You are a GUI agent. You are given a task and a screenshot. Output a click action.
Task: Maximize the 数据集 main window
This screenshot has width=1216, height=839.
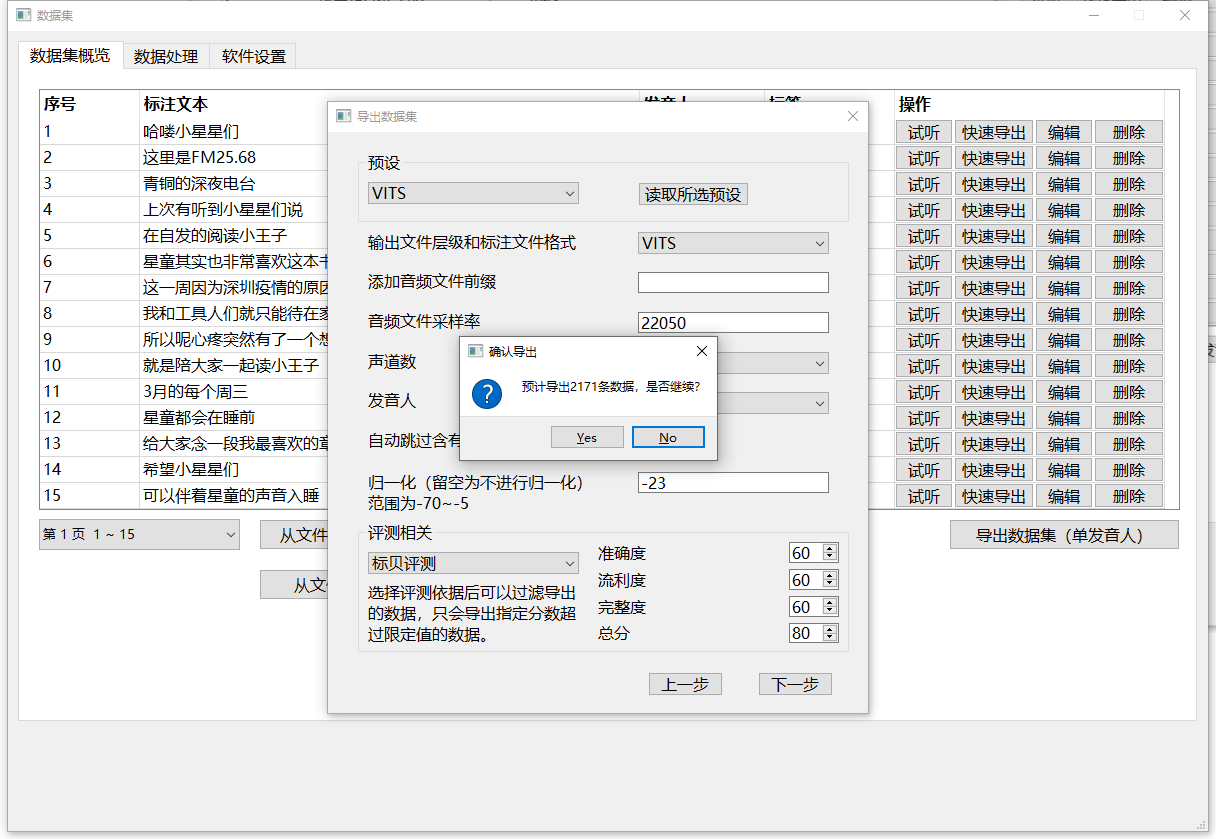tap(1138, 15)
